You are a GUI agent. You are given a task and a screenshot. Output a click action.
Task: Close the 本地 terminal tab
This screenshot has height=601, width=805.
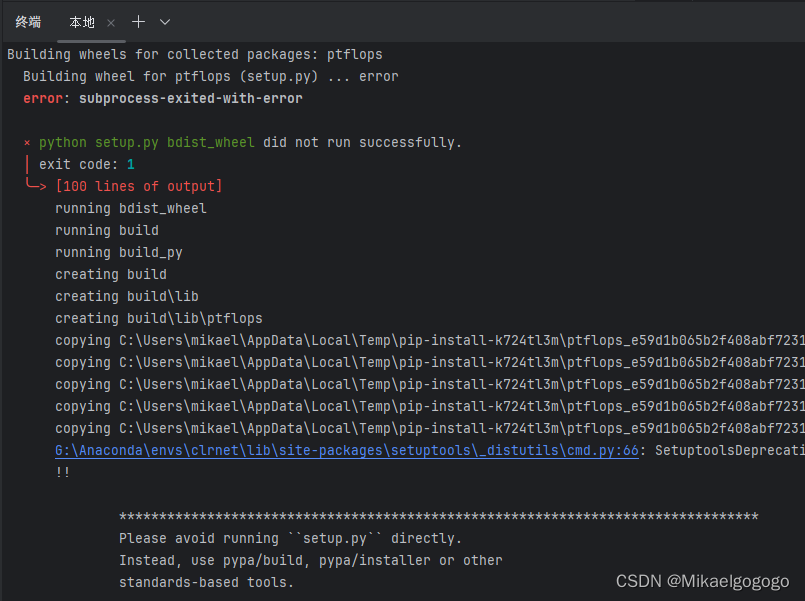pyautogui.click(x=111, y=23)
